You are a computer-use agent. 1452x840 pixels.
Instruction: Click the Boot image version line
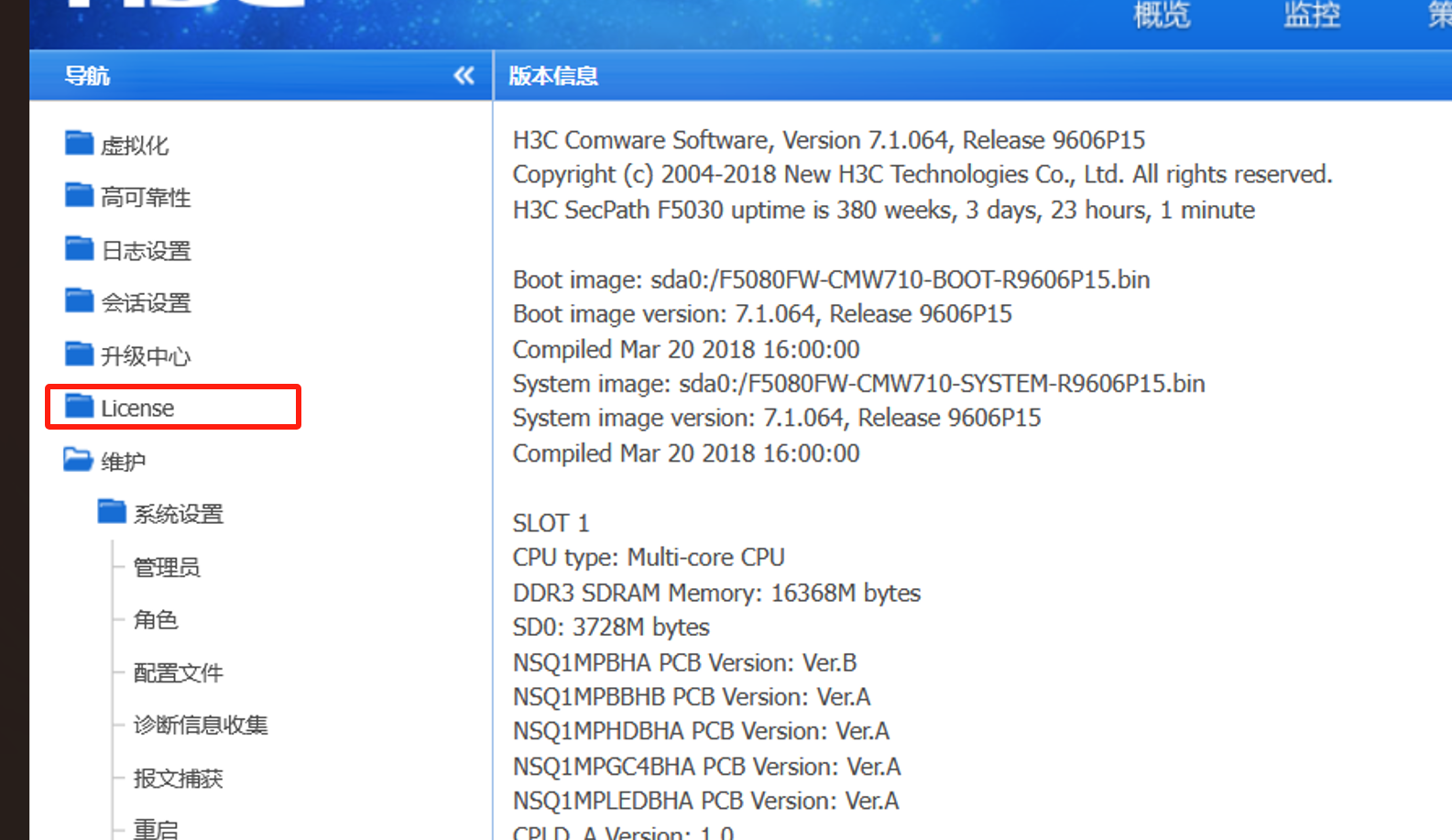[763, 314]
